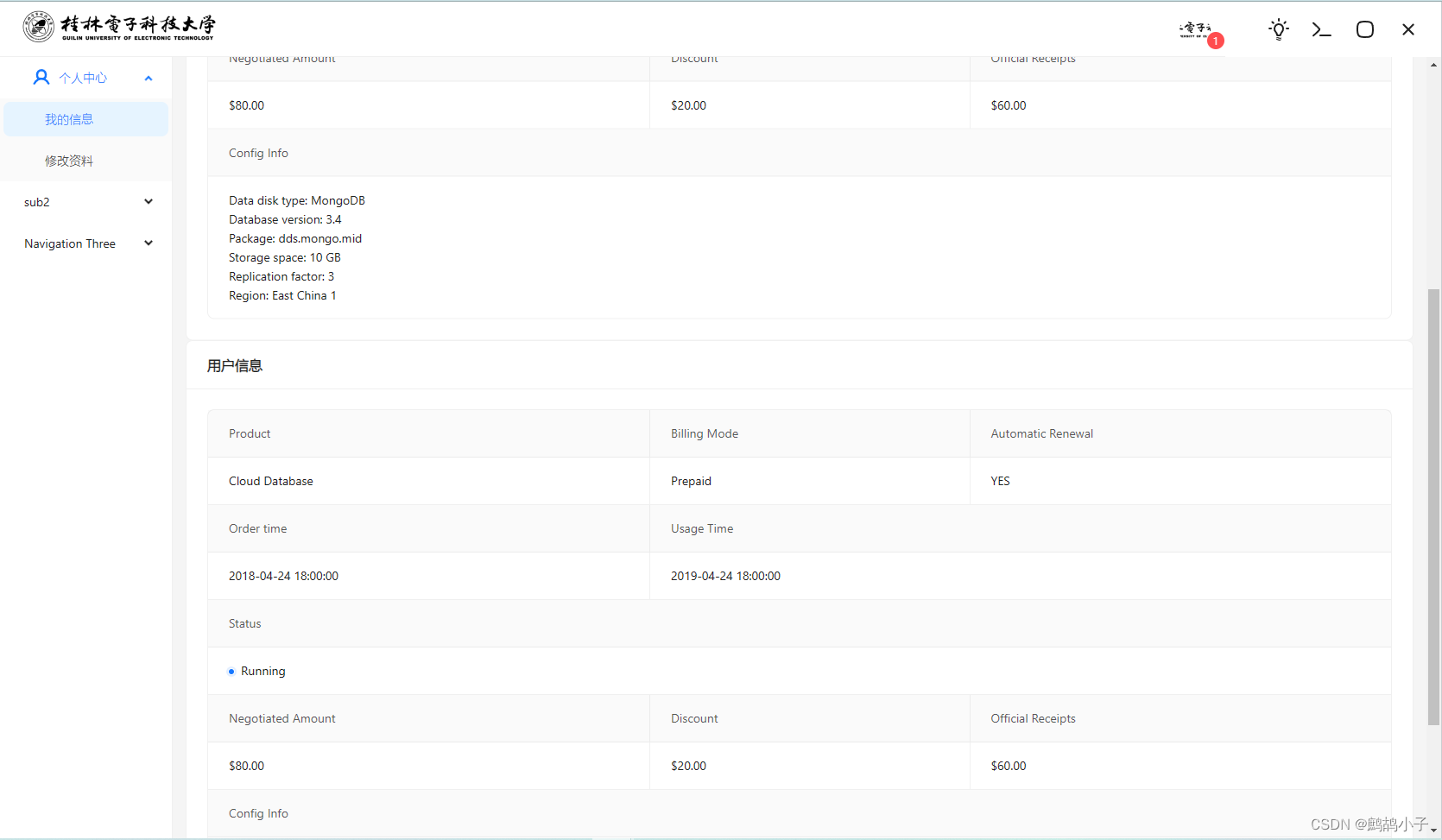Select the 修改资料 sidebar item
The image size is (1442, 840).
[x=69, y=160]
